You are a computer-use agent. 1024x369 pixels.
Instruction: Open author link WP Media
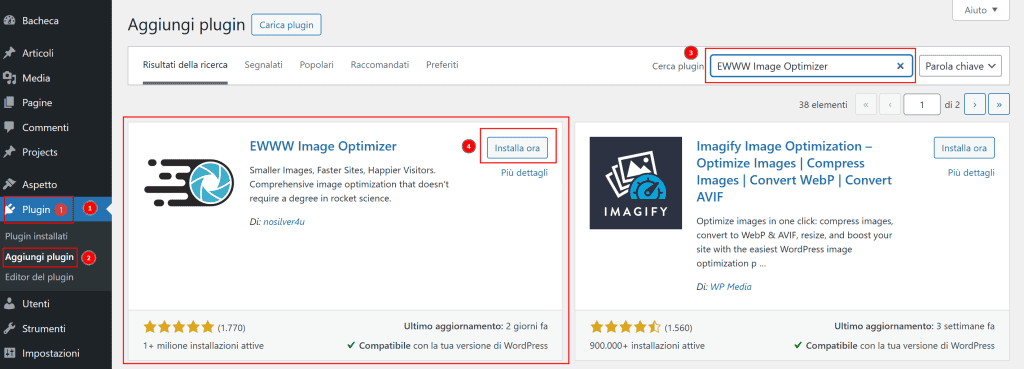pos(731,287)
